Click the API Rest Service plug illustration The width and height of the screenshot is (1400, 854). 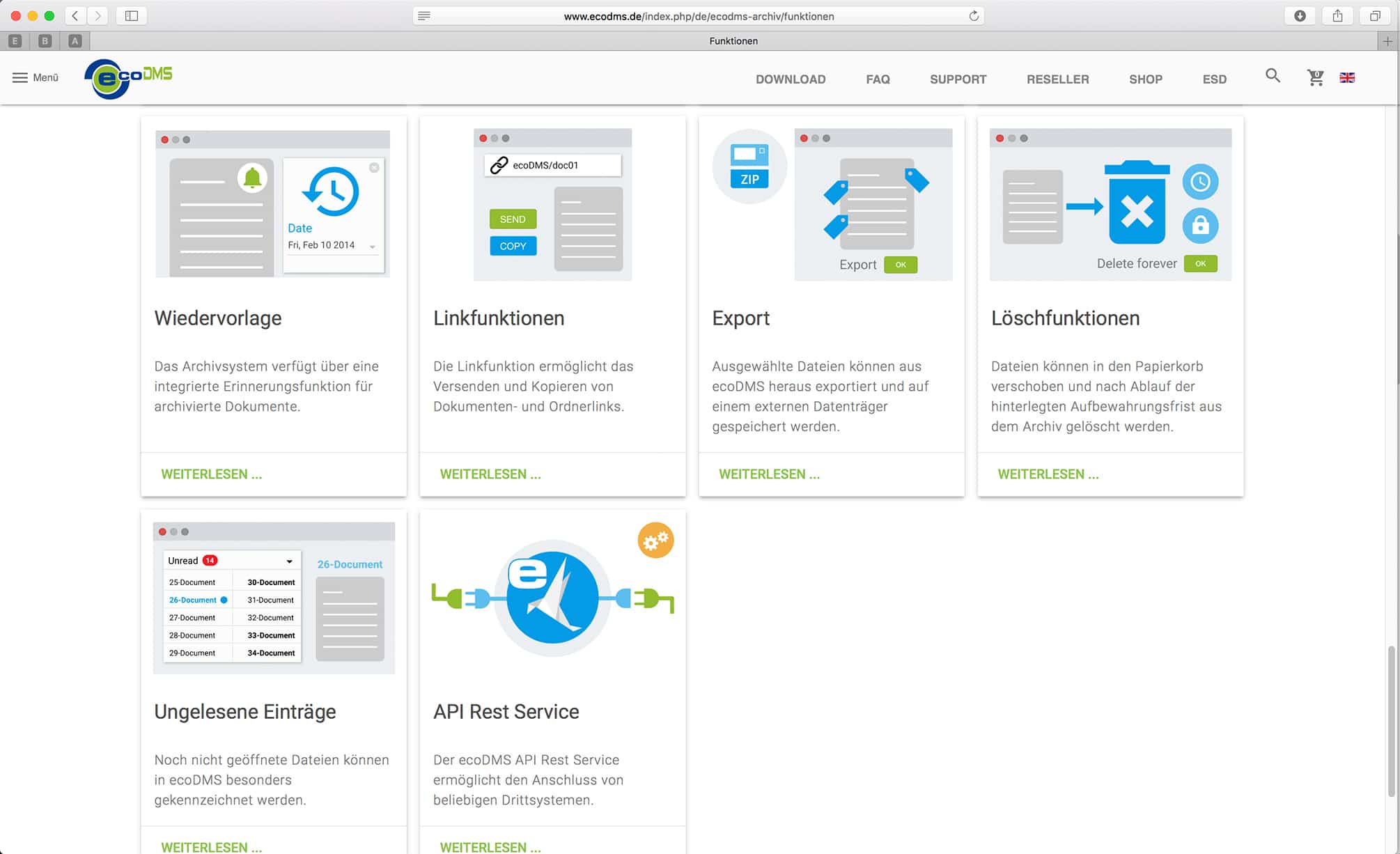coord(552,598)
